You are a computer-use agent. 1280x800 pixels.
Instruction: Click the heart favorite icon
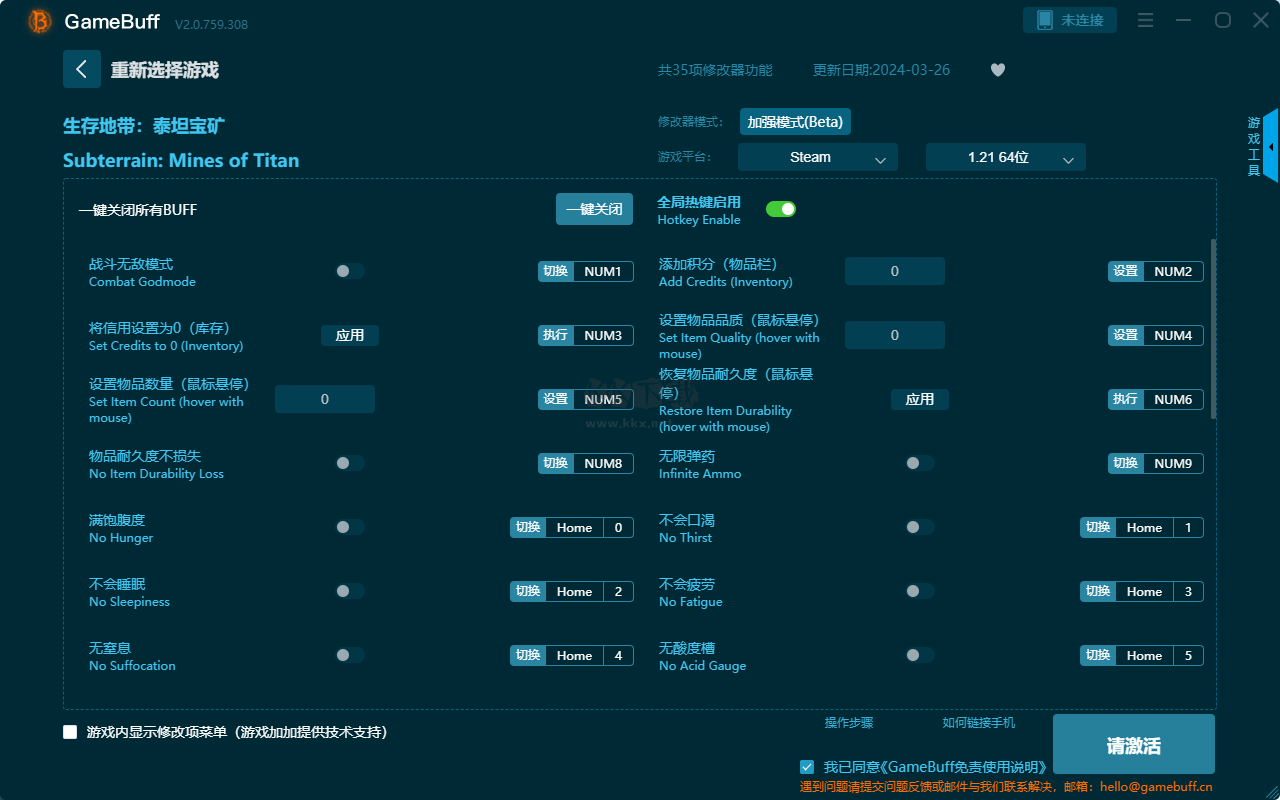[x=997, y=70]
